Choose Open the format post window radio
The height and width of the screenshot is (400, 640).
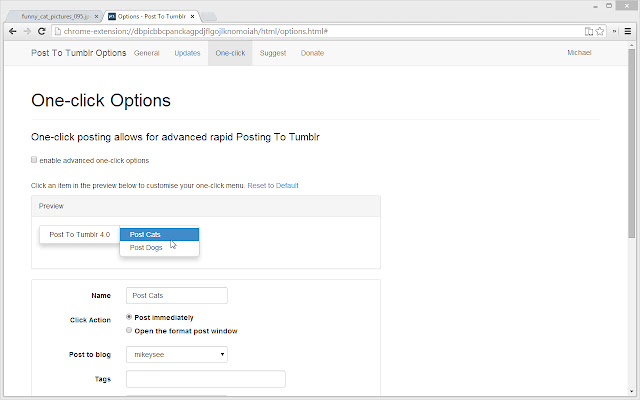[129, 330]
